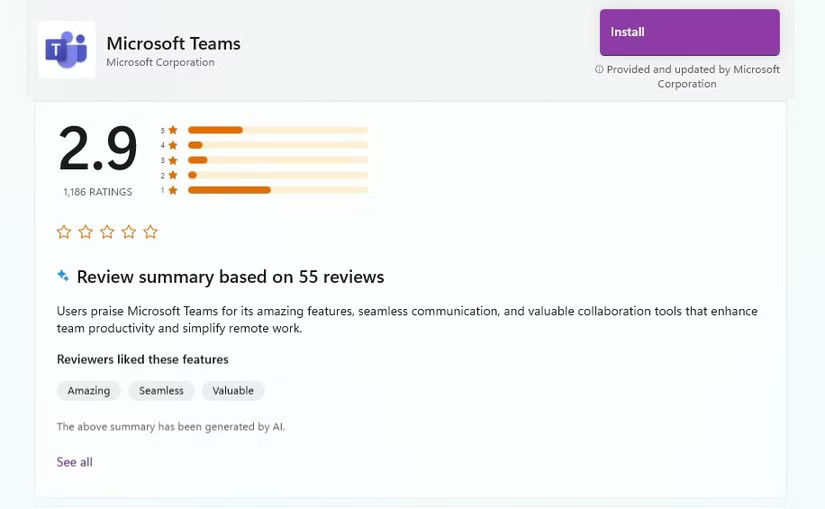
Task: Open the Microsoft Corporation publisher name under title
Action: (x=160, y=63)
